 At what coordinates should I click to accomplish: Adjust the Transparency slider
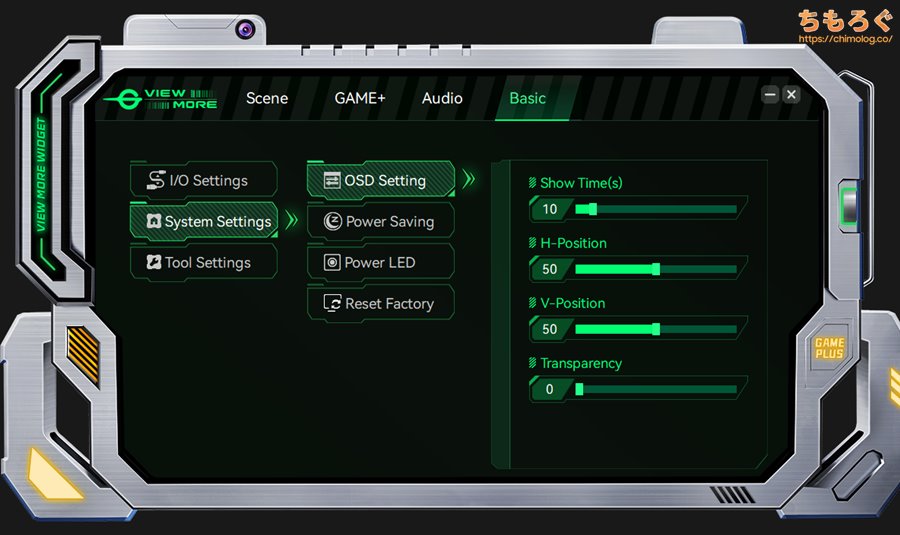click(655, 390)
